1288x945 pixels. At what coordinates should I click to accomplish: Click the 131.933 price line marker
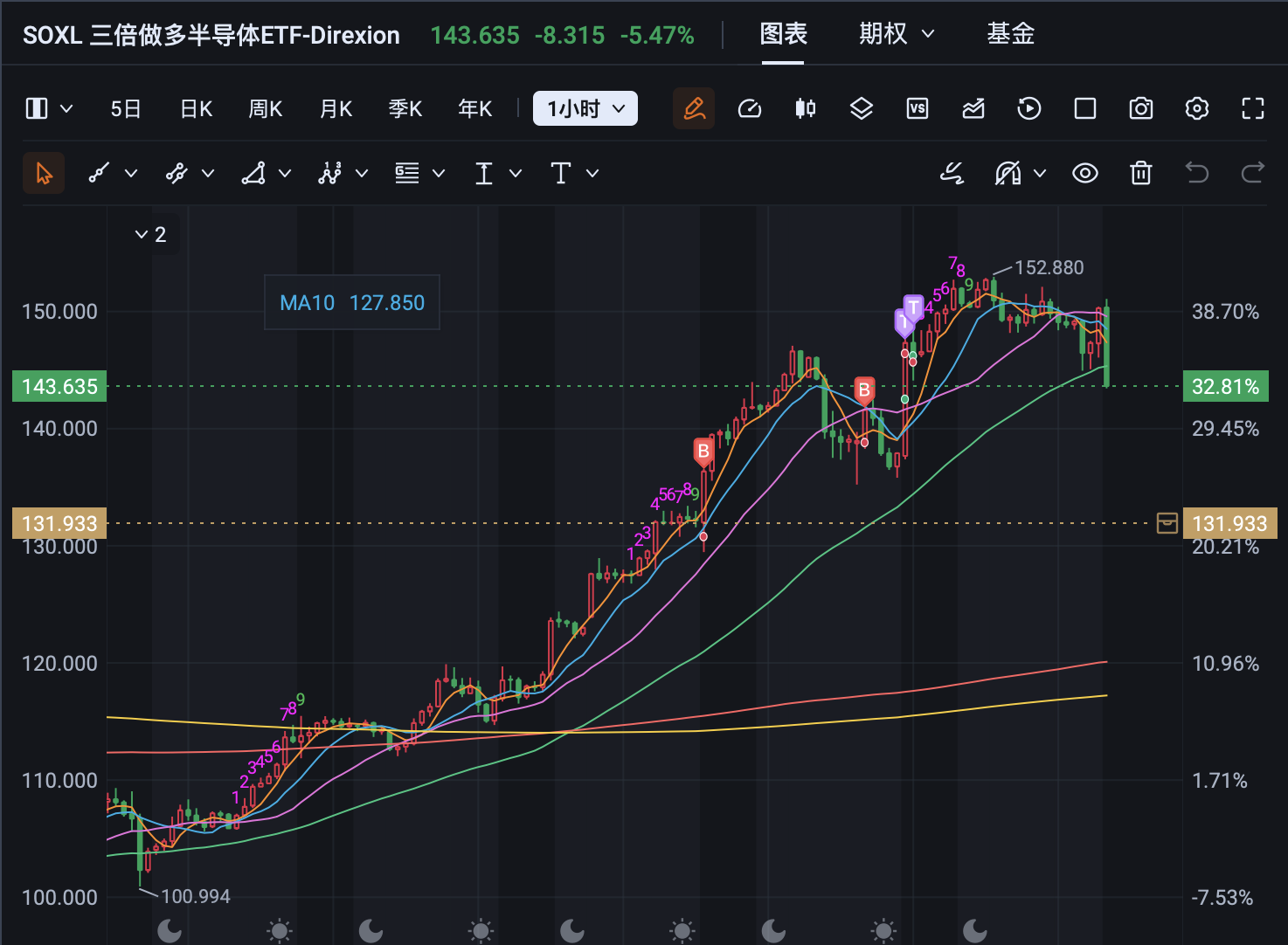point(1229,523)
